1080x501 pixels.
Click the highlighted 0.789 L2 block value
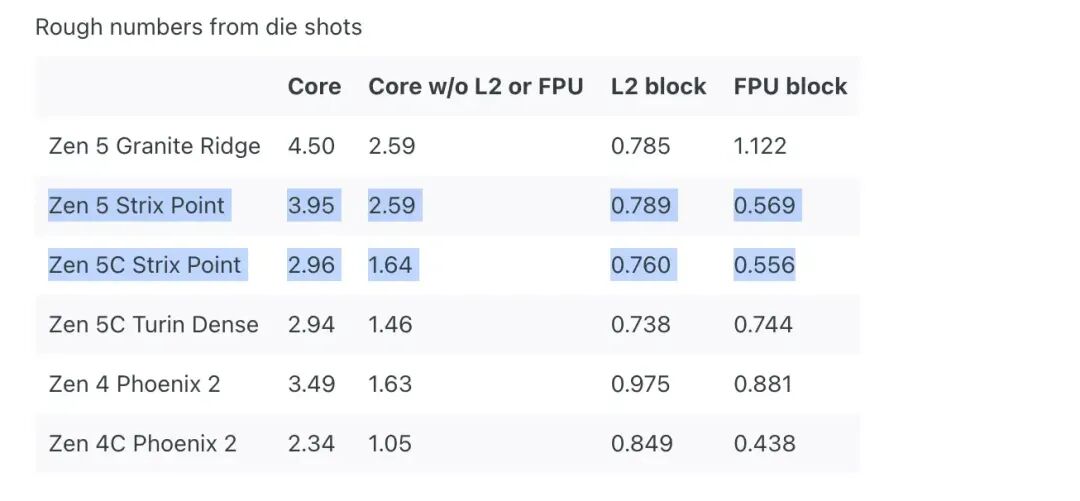pos(642,206)
